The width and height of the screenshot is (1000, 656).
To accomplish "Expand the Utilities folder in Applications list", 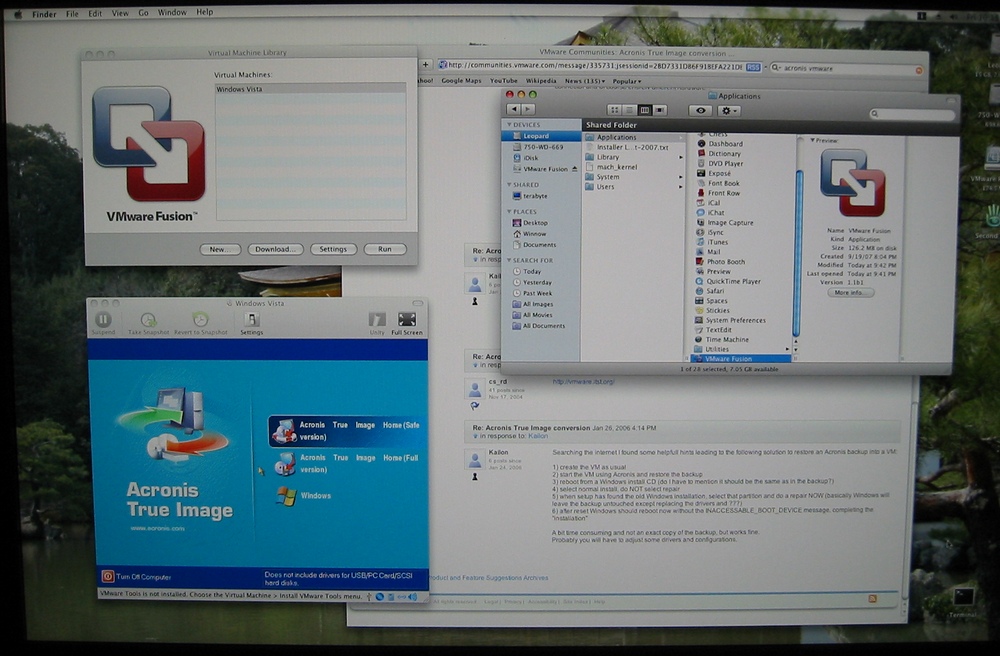I will (788, 349).
